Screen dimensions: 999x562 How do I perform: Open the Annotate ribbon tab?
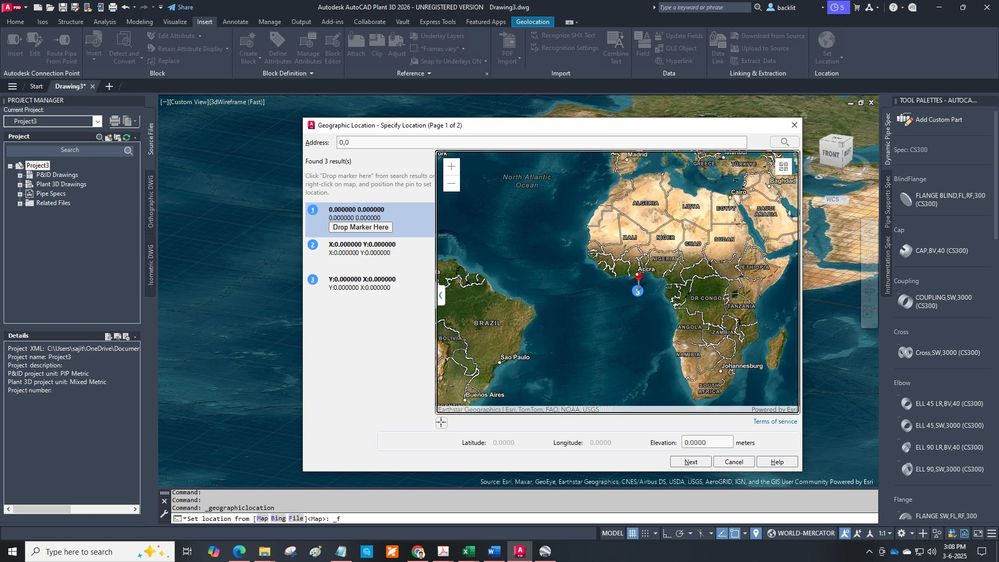[235, 21]
